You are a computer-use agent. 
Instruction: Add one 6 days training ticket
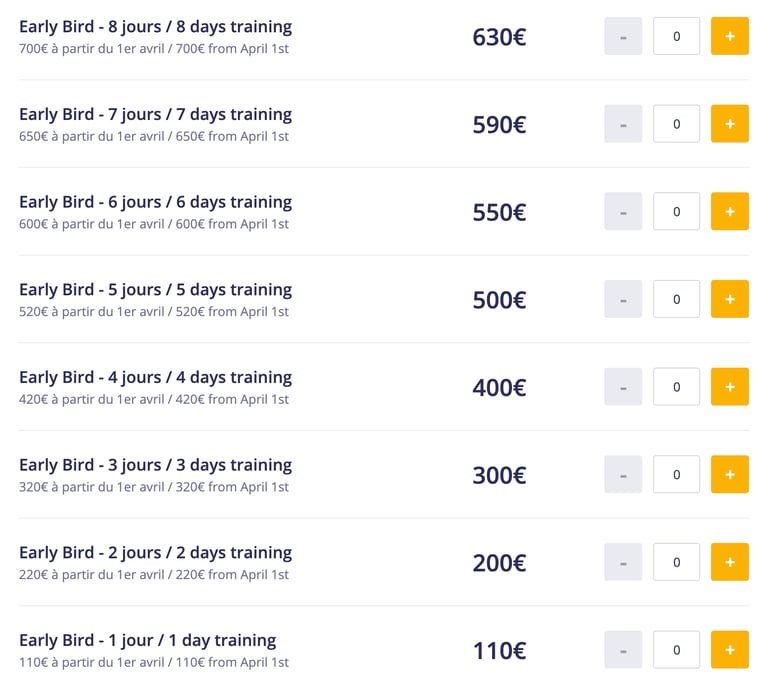(729, 212)
